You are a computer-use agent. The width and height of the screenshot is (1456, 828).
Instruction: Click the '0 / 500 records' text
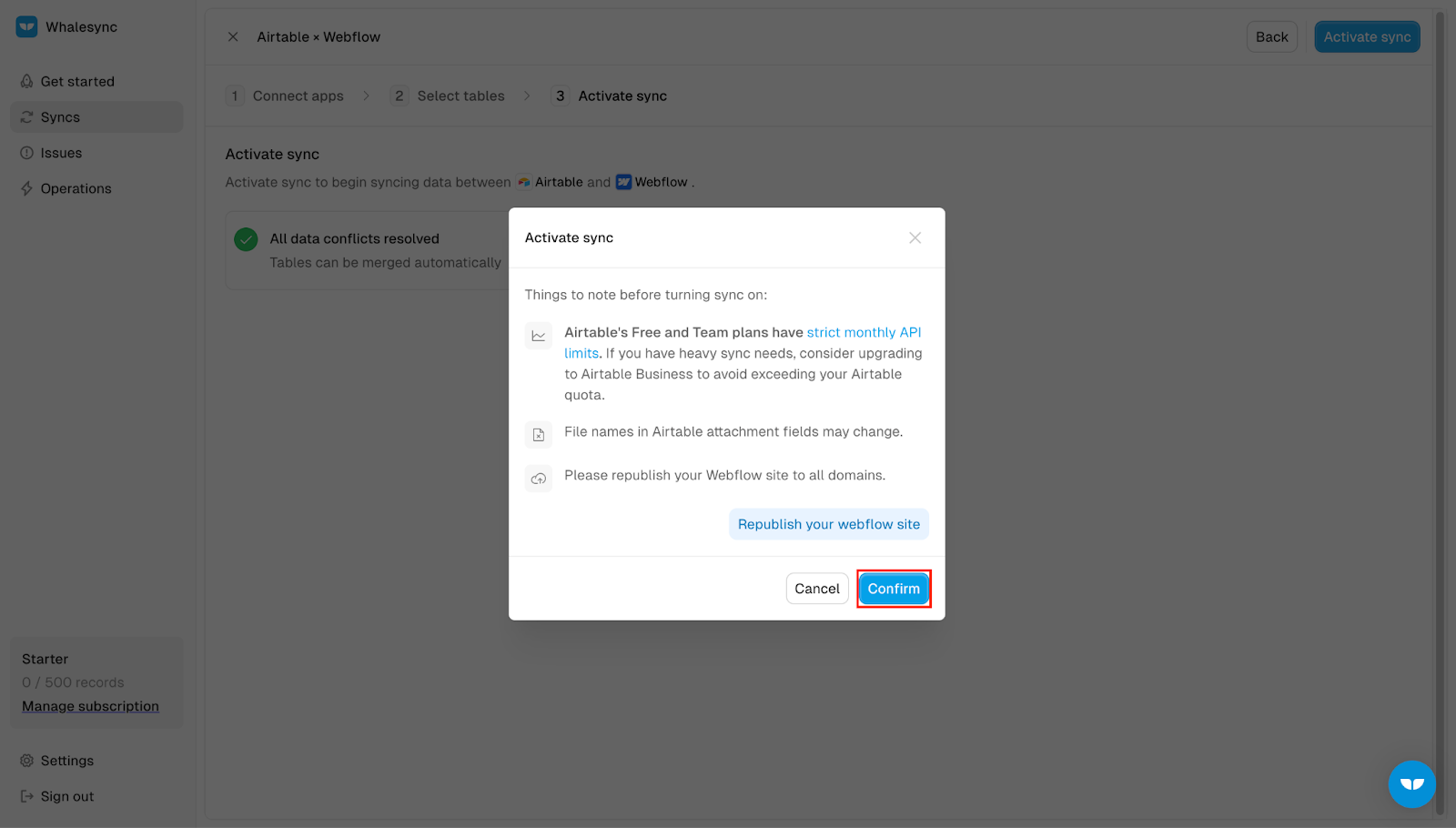(x=73, y=682)
